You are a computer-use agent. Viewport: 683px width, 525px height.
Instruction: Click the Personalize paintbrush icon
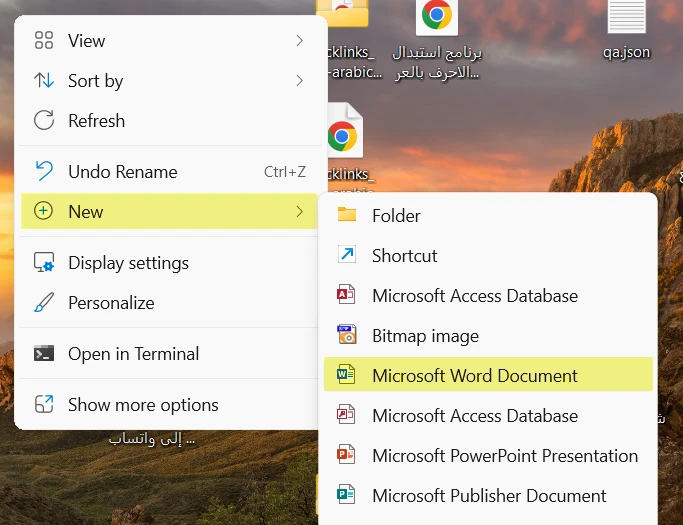[x=44, y=302]
